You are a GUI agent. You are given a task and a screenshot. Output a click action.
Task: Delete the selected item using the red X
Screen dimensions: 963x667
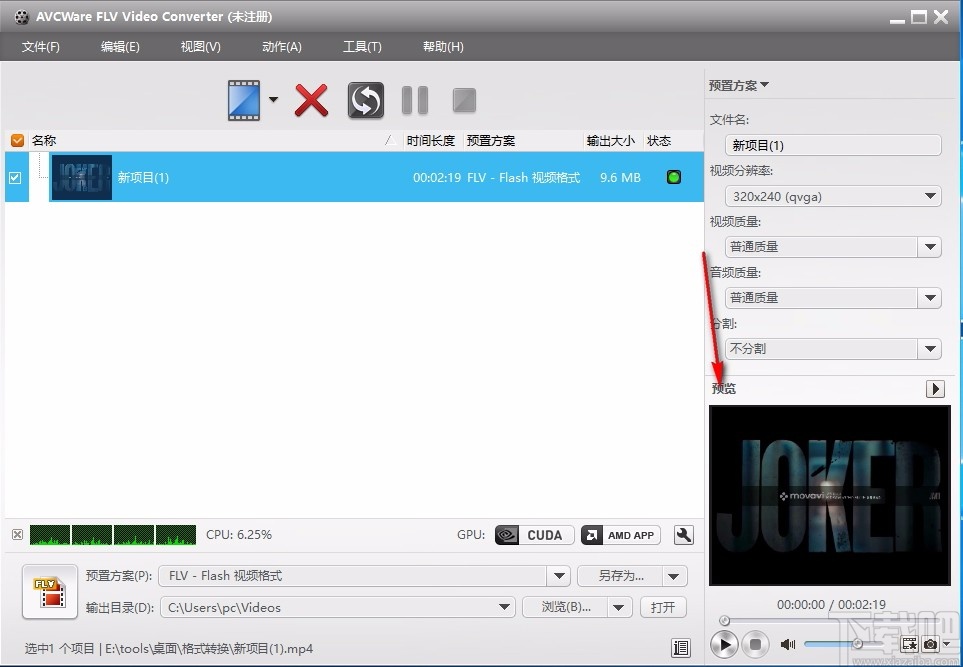pos(310,100)
